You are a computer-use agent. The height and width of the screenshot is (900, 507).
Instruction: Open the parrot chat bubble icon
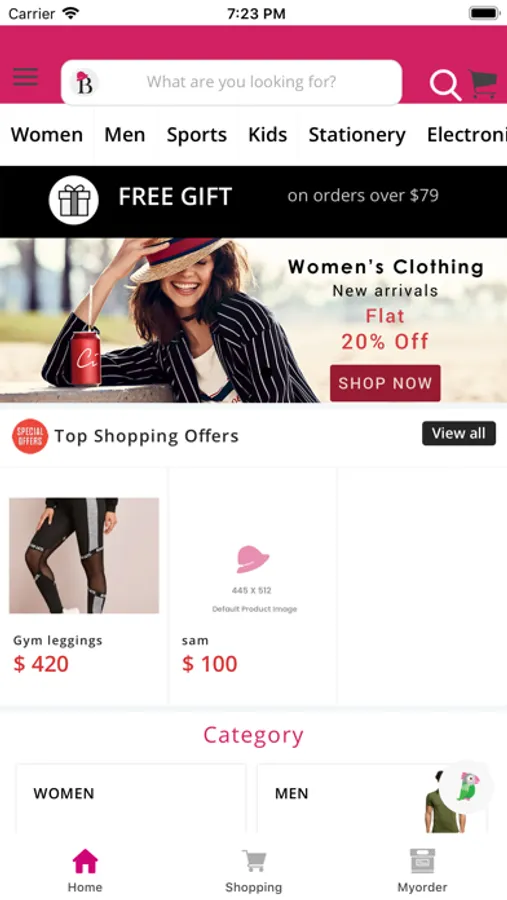click(x=469, y=787)
